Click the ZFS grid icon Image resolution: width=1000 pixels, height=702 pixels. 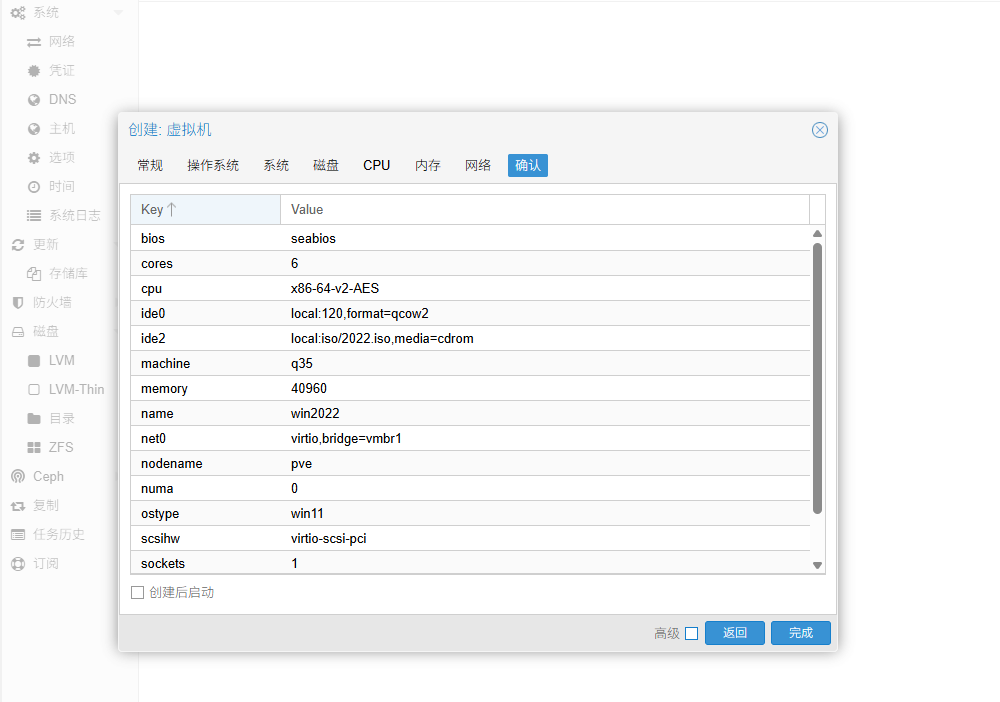pyautogui.click(x=34, y=447)
